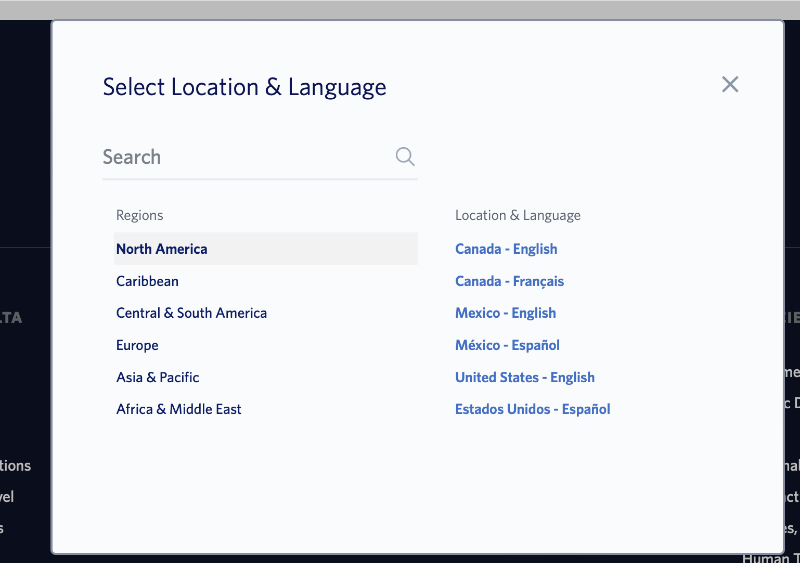Choose Central & South America region
Screen dimensions: 800x563
[x=191, y=313]
